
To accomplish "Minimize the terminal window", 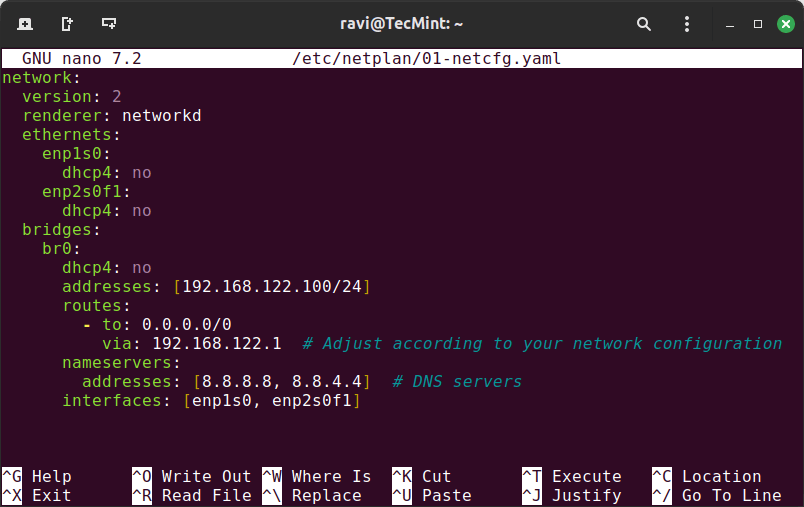I will 730,25.
